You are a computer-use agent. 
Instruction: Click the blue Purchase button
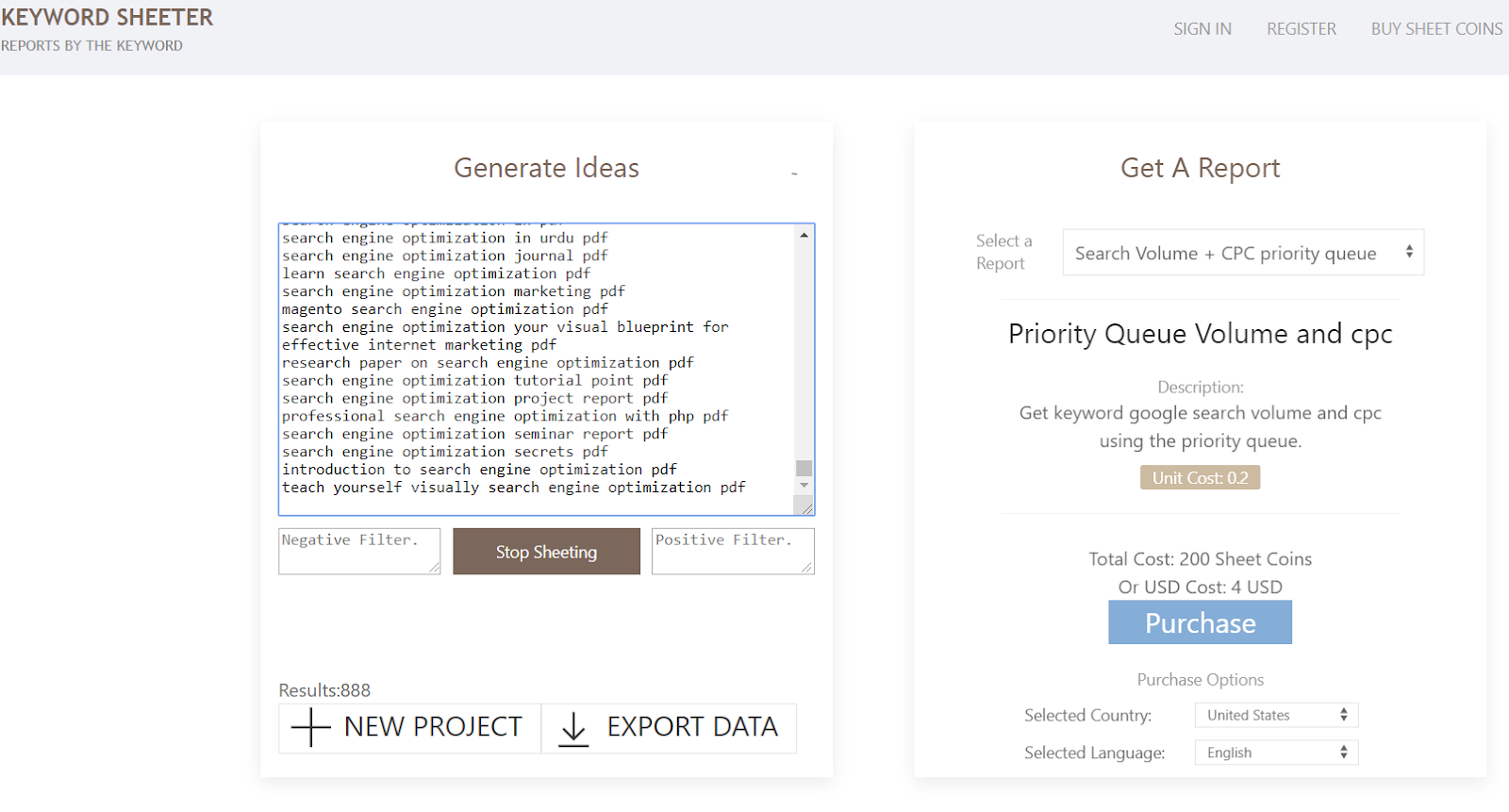pos(1200,623)
